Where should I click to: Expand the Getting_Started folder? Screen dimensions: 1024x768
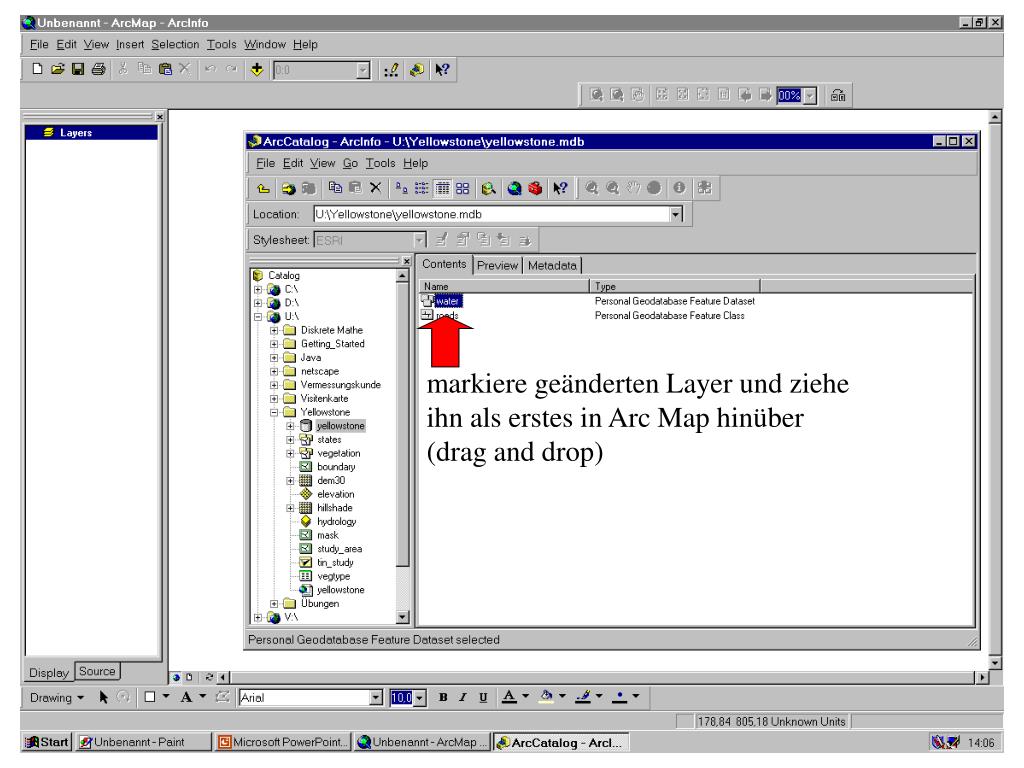[274, 344]
